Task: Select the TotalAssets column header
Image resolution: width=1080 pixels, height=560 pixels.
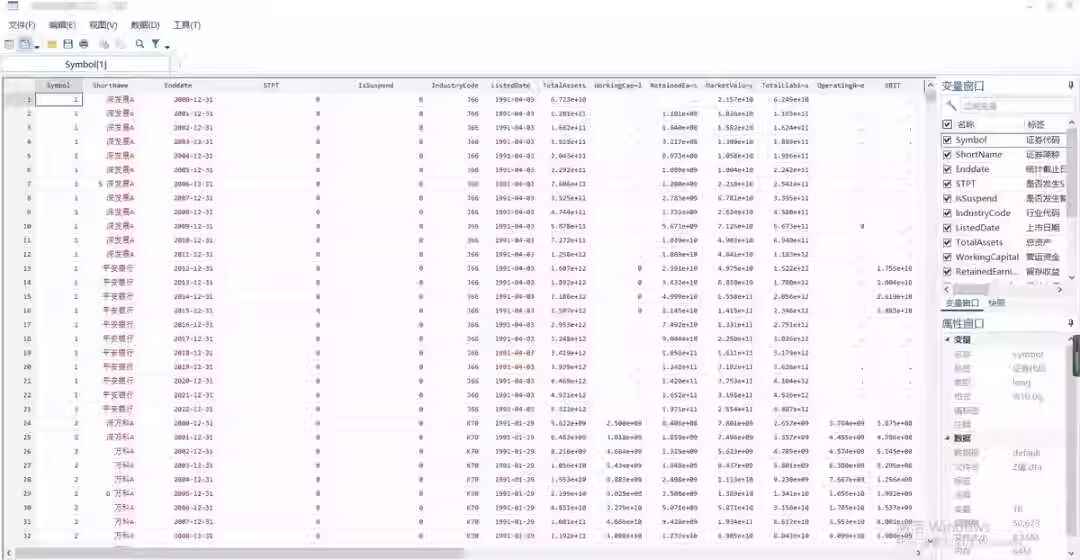Action: 564,85
